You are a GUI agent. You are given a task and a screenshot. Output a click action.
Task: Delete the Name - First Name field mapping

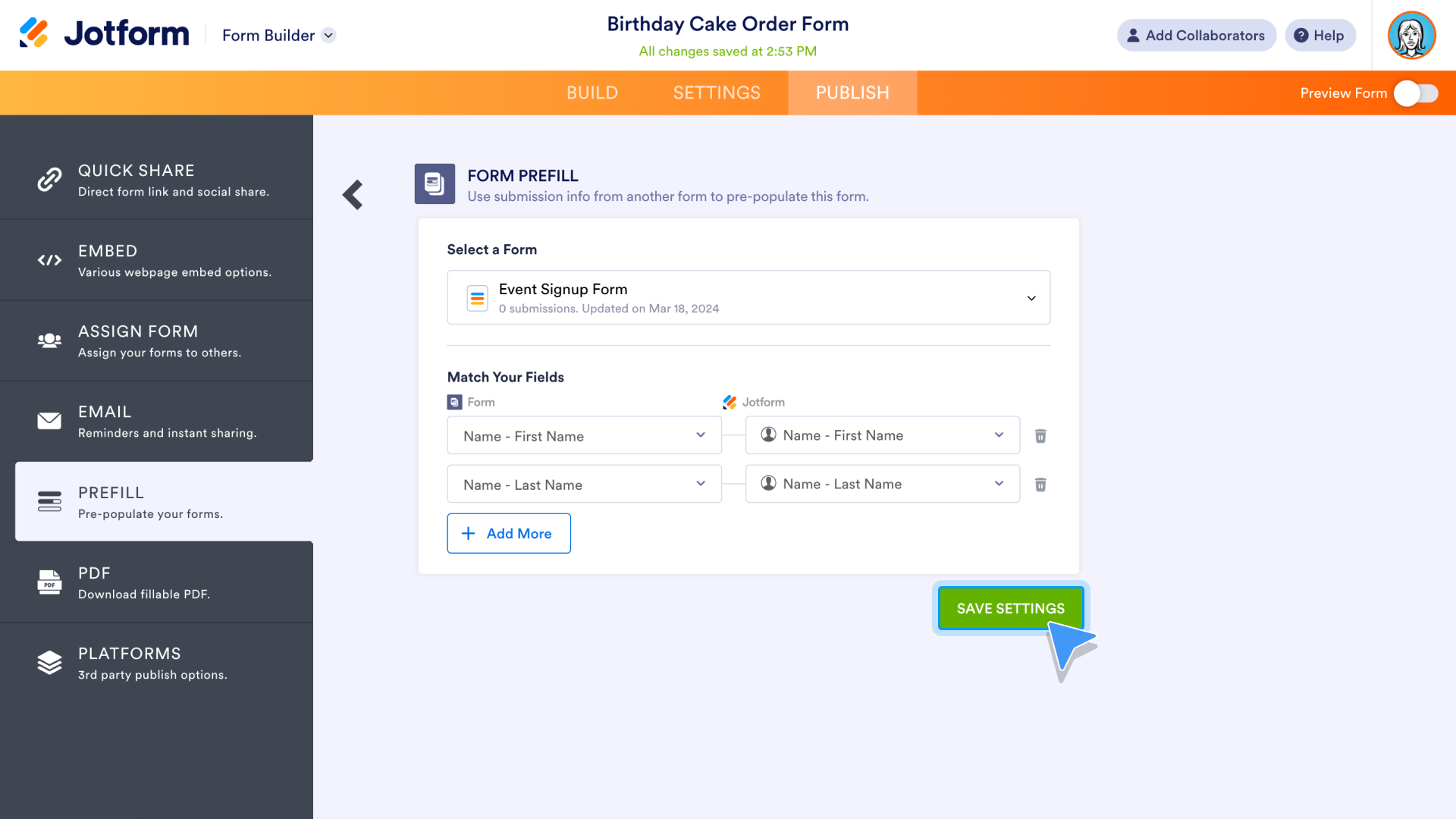tap(1040, 435)
